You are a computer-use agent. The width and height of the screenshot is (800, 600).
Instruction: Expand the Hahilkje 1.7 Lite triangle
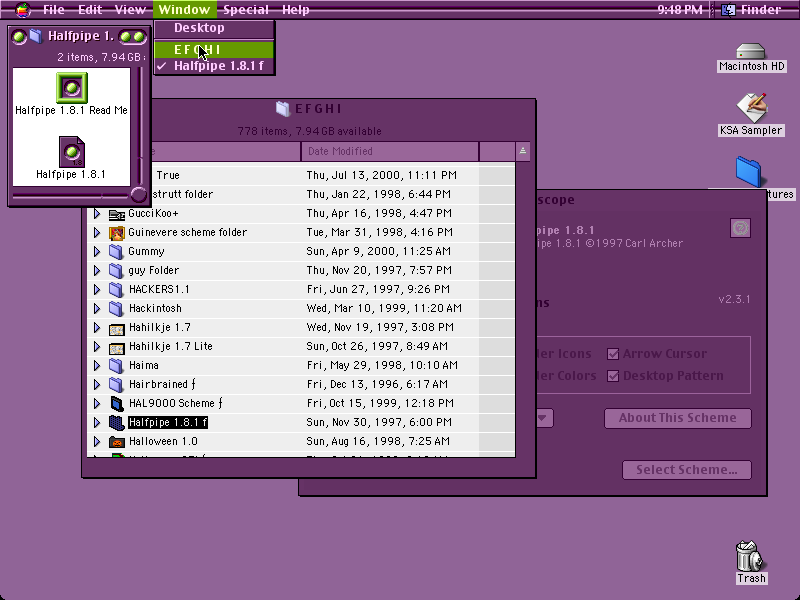coord(97,346)
